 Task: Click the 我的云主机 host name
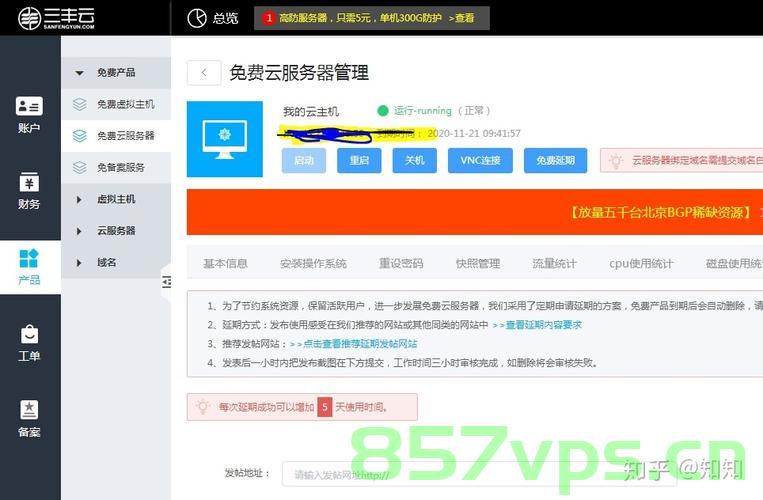311,112
